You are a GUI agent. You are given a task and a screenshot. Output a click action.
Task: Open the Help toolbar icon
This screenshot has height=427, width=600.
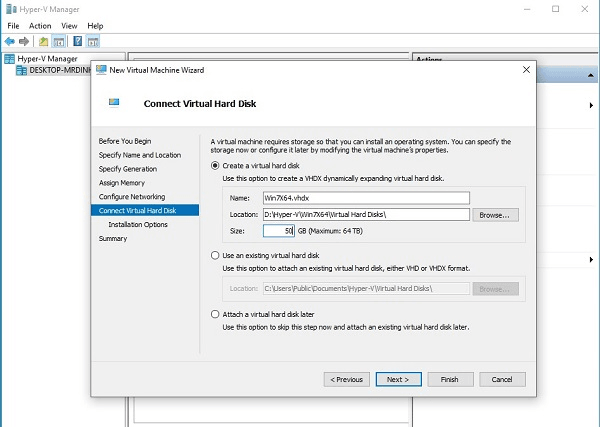pos(78,41)
